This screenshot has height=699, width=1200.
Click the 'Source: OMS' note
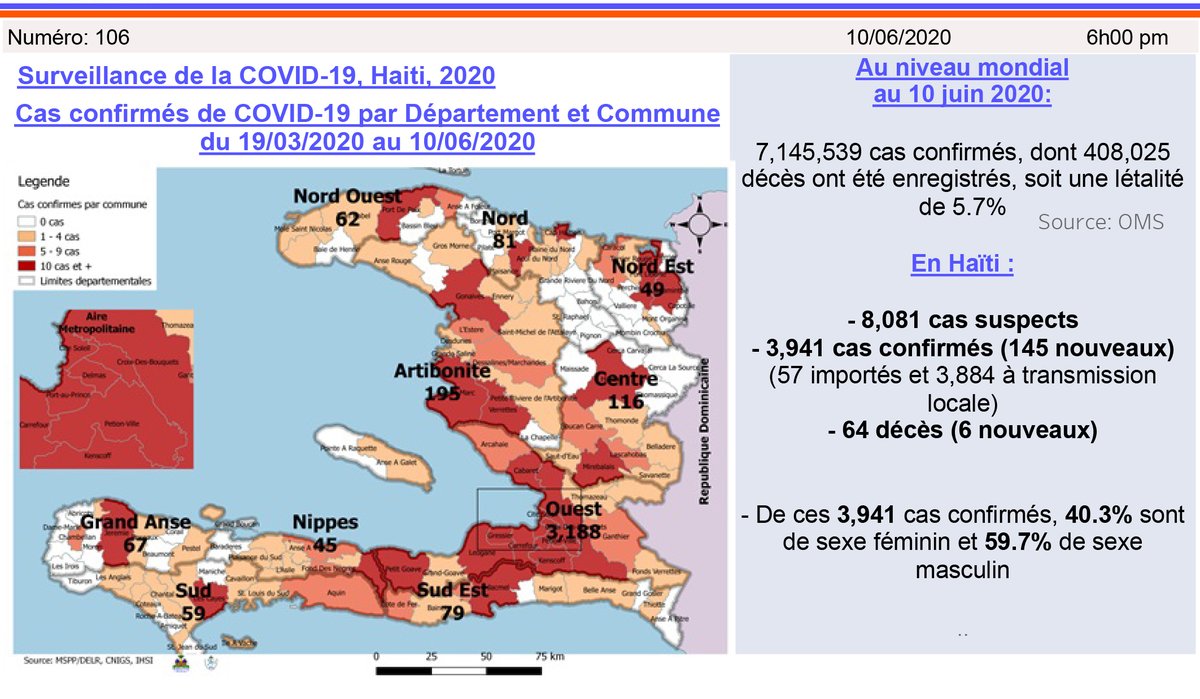[1101, 222]
